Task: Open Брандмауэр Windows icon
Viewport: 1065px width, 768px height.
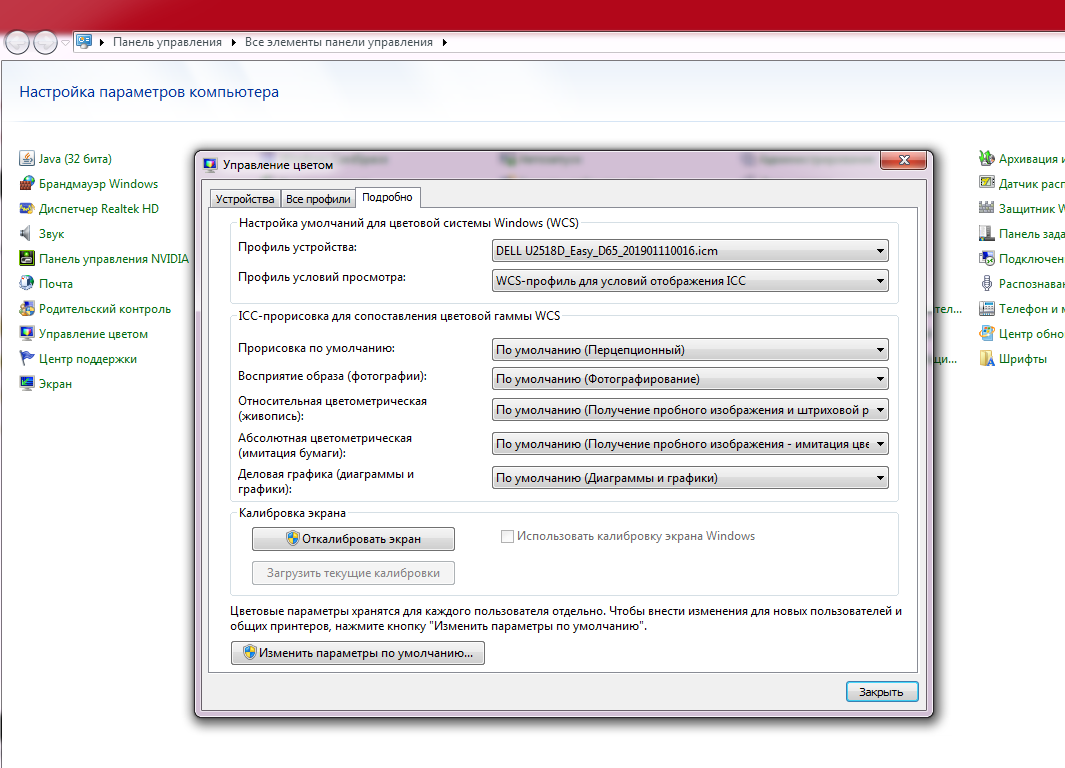Action: pos(27,184)
